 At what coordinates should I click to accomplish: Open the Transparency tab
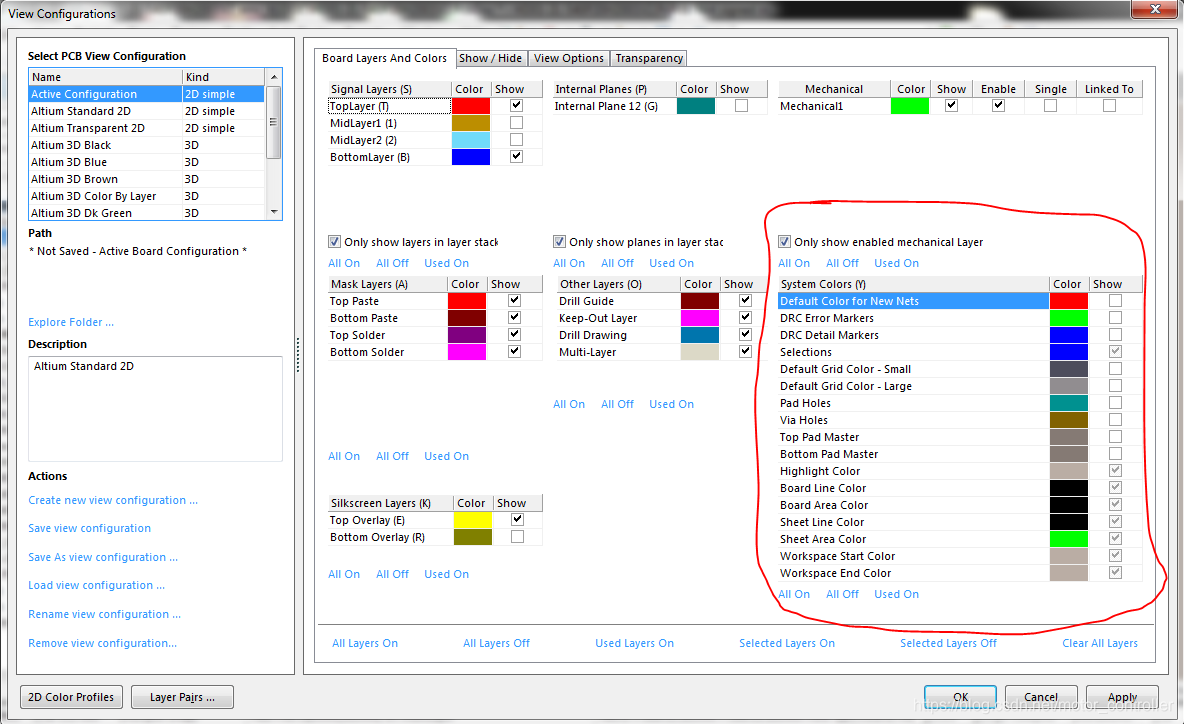click(x=649, y=58)
